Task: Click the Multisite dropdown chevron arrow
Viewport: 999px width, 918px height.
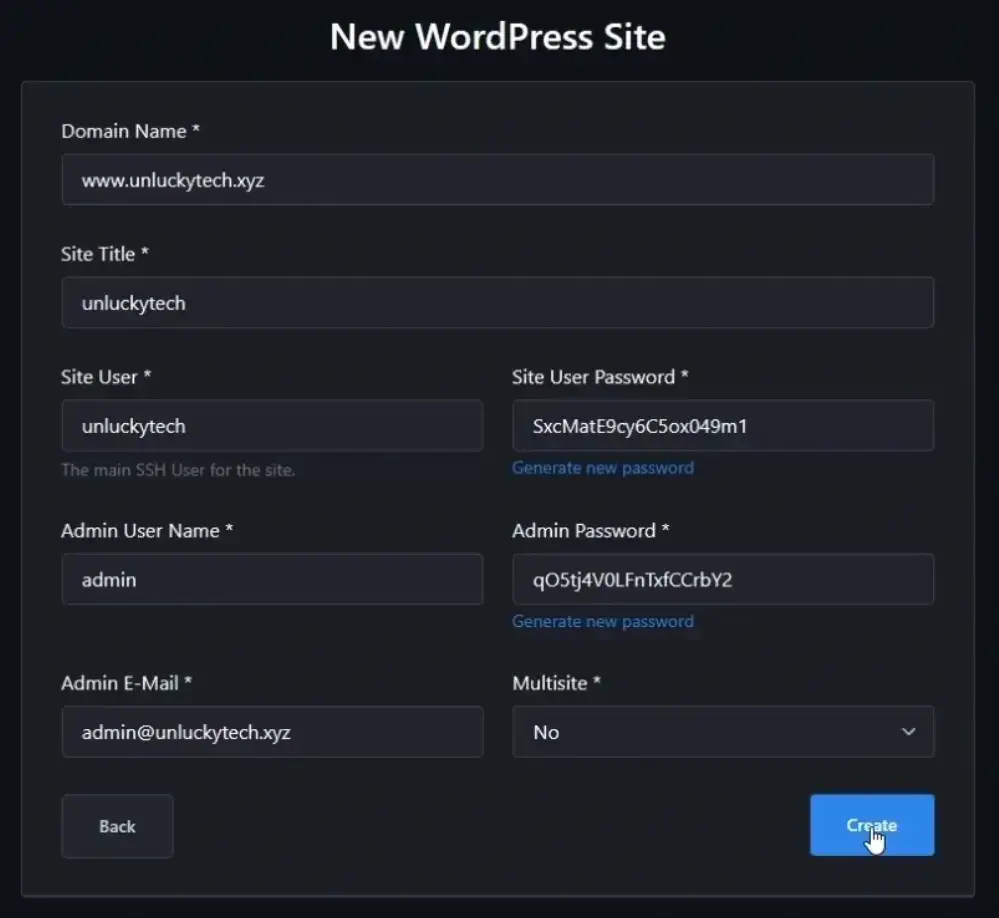Action: pyautogui.click(x=908, y=732)
